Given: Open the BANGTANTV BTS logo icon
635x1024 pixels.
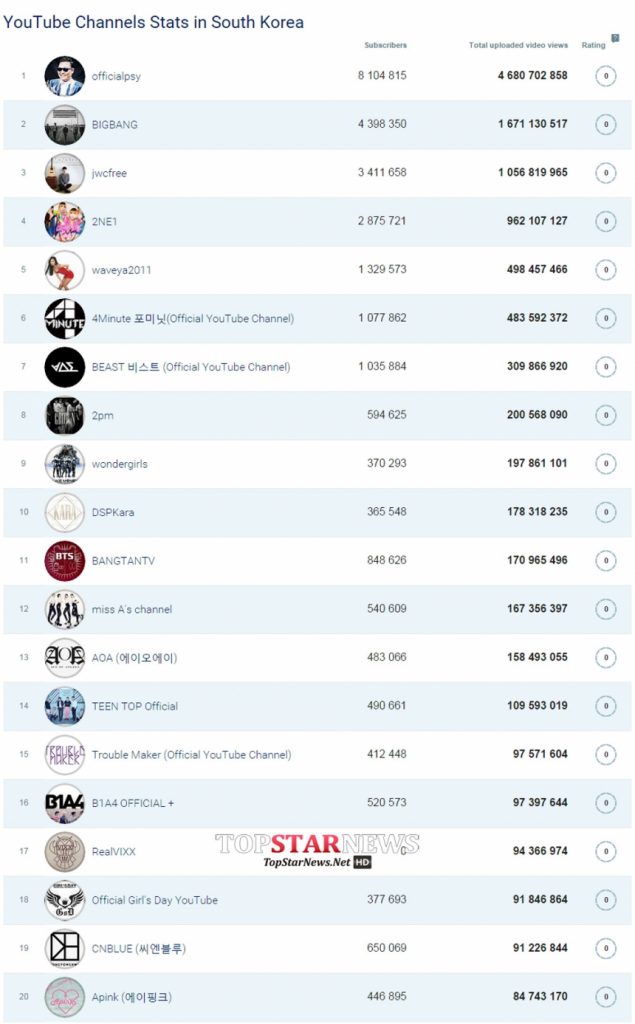Looking at the screenshot, I should click(x=65, y=561).
